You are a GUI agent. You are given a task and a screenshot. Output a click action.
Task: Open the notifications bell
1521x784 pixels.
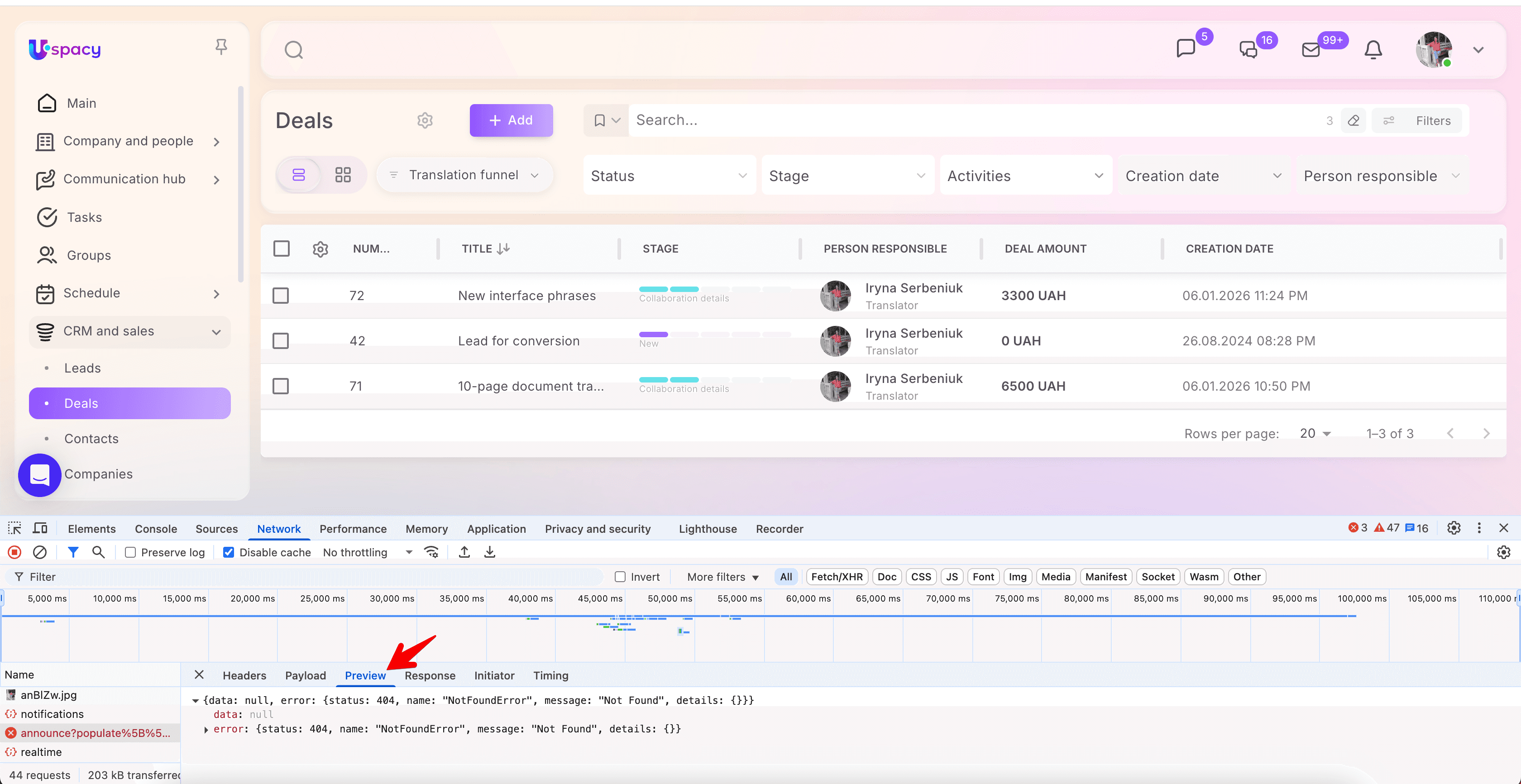click(x=1373, y=50)
